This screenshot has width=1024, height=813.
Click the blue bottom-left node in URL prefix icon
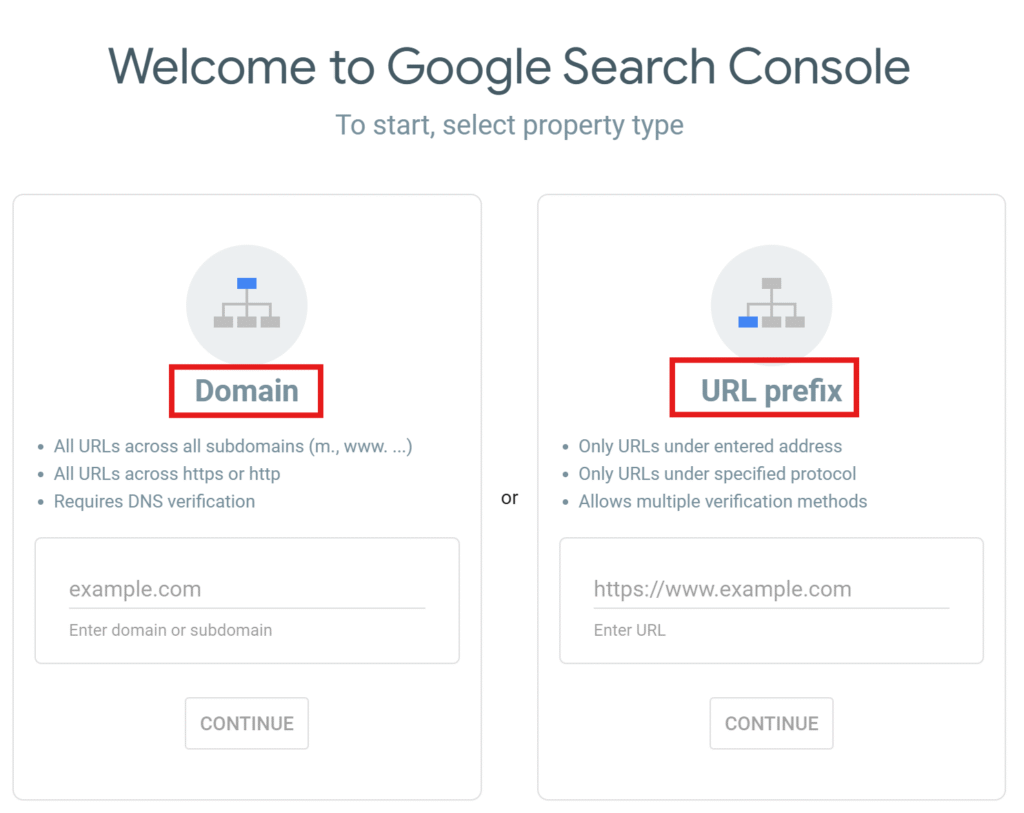(748, 322)
